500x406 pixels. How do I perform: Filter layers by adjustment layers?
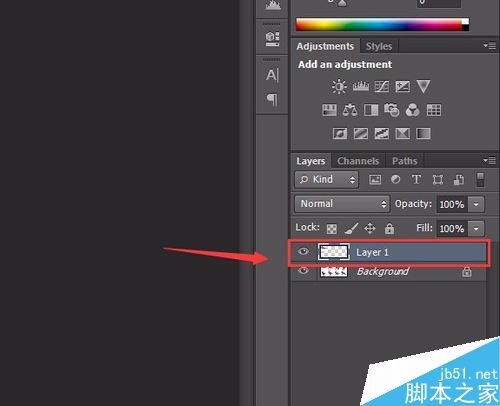click(396, 180)
